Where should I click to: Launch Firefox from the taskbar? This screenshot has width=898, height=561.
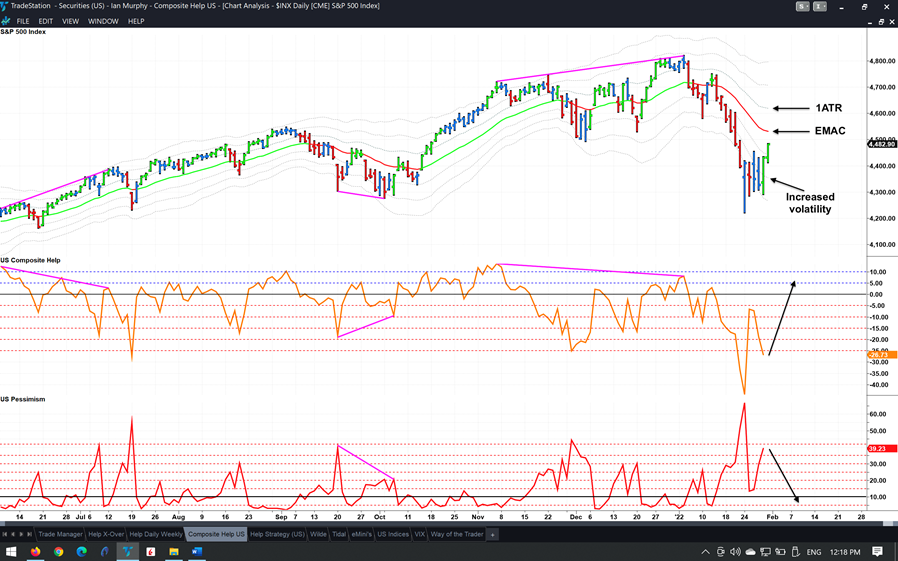(36, 551)
